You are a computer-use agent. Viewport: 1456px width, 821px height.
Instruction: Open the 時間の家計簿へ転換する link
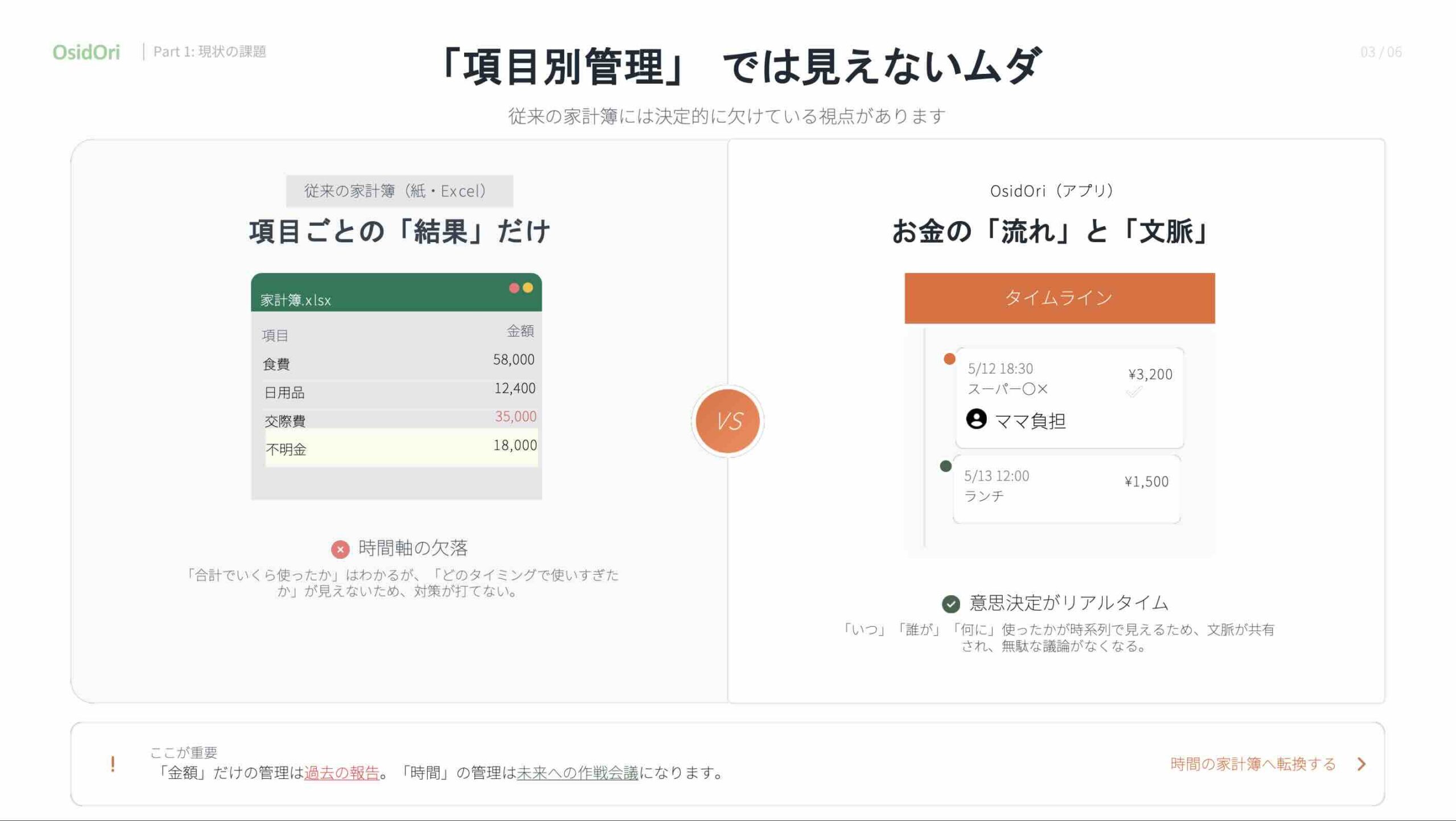pyautogui.click(x=1252, y=764)
